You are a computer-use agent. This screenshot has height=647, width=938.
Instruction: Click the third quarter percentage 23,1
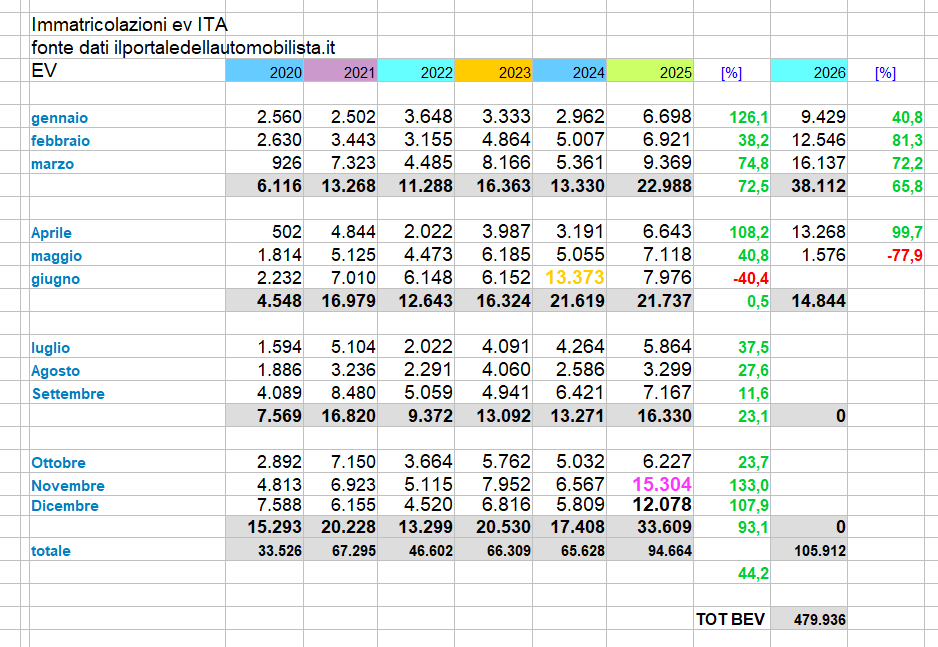[753, 416]
